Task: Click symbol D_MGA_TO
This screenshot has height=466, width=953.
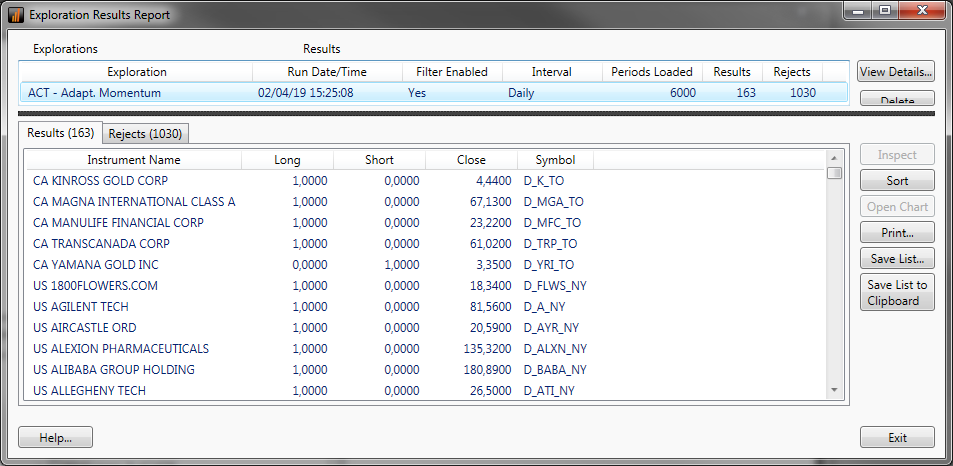Action: point(553,202)
